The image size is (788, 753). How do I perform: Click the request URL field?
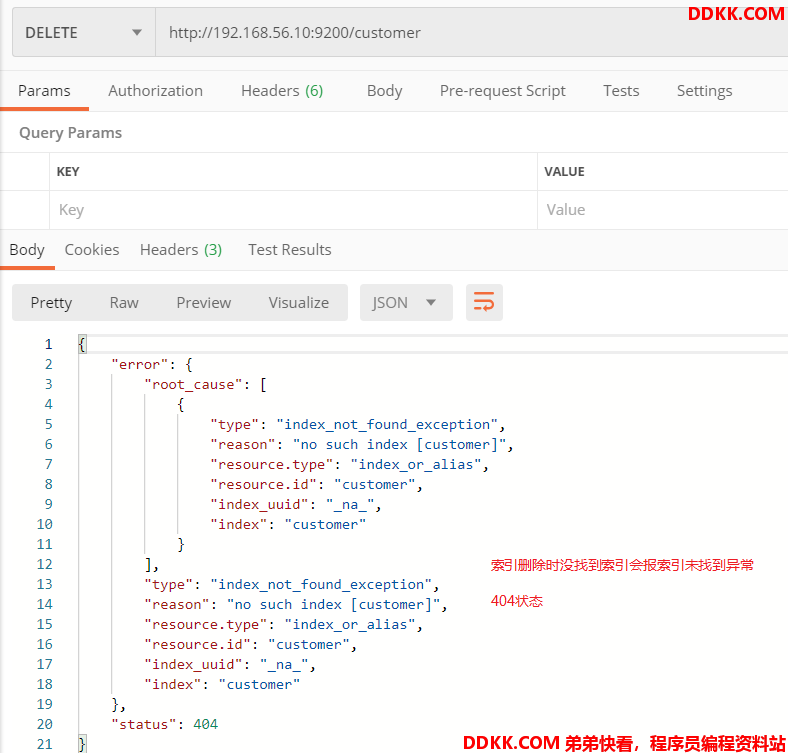pyautogui.click(x=471, y=33)
